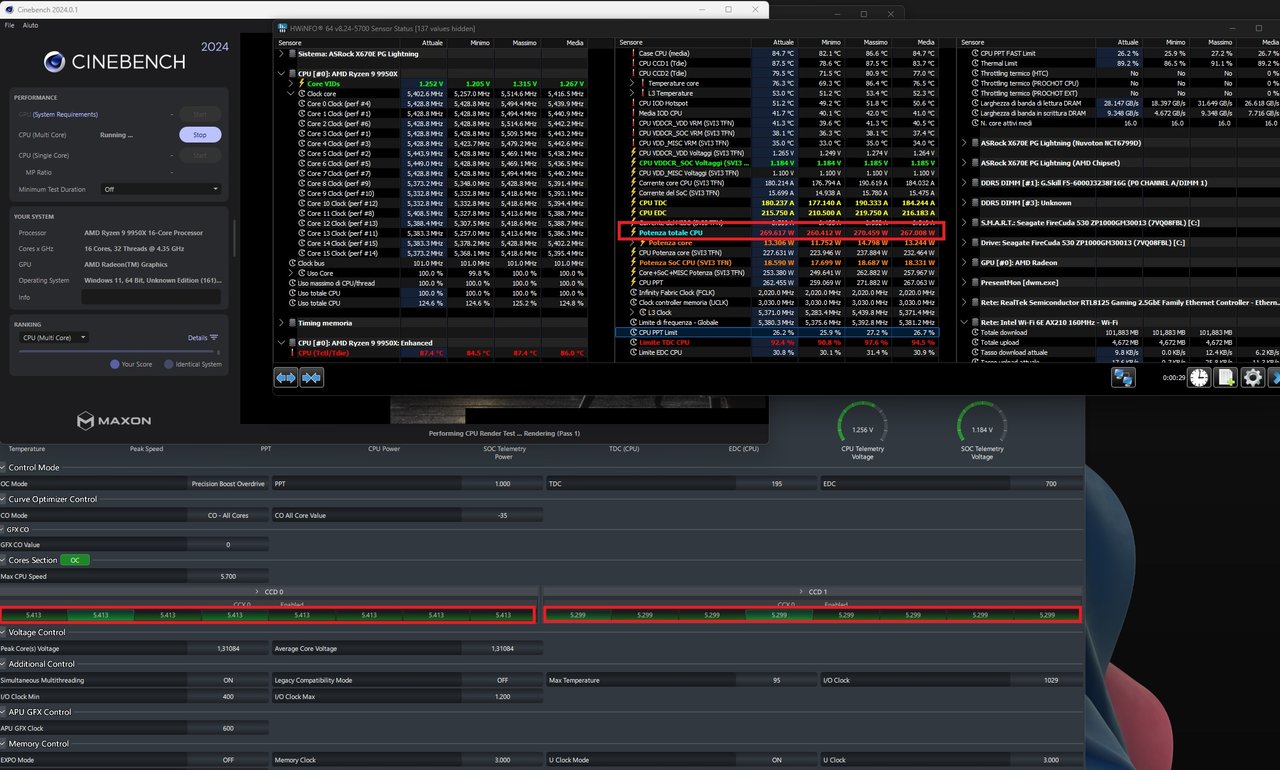The height and width of the screenshot is (770, 1280).
Task: Collapse the Additional Control section
Action: coord(3,664)
